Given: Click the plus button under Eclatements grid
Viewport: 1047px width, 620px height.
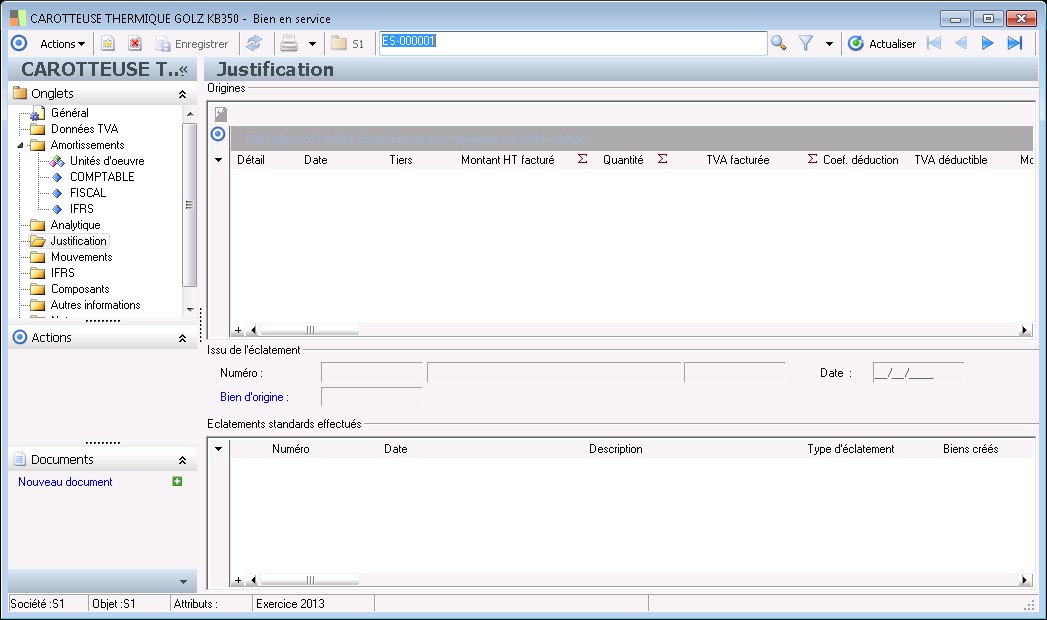Looking at the screenshot, I should [238, 581].
